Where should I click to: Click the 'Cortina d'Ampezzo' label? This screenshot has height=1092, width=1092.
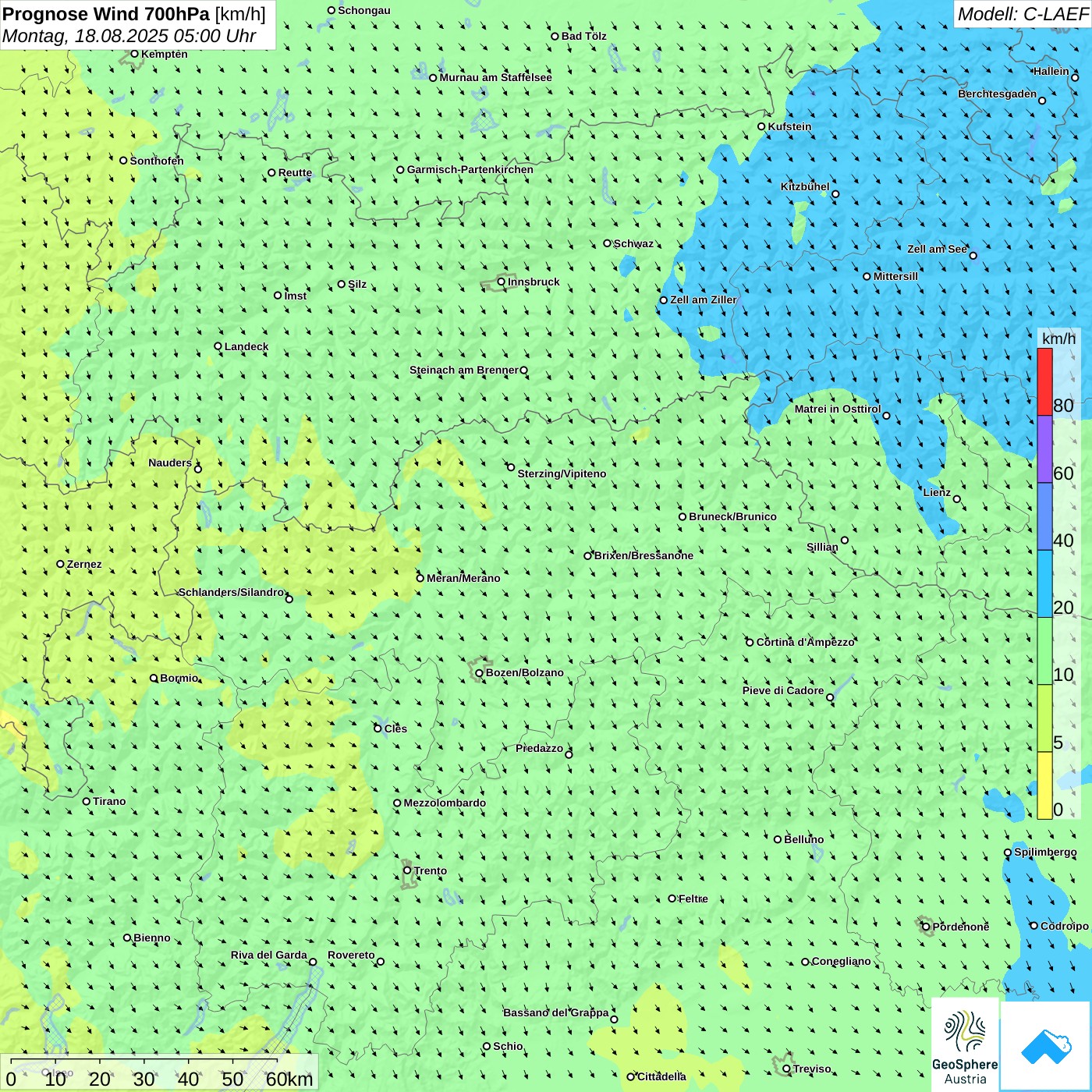806,642
